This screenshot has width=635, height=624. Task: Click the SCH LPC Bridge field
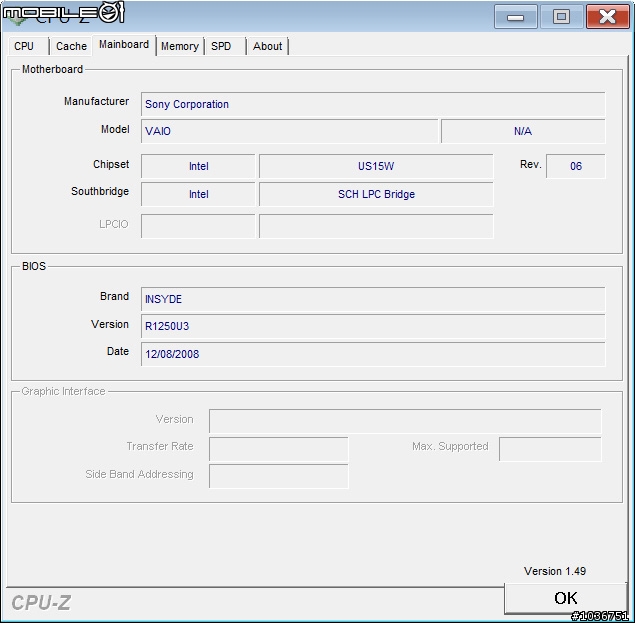[376, 194]
